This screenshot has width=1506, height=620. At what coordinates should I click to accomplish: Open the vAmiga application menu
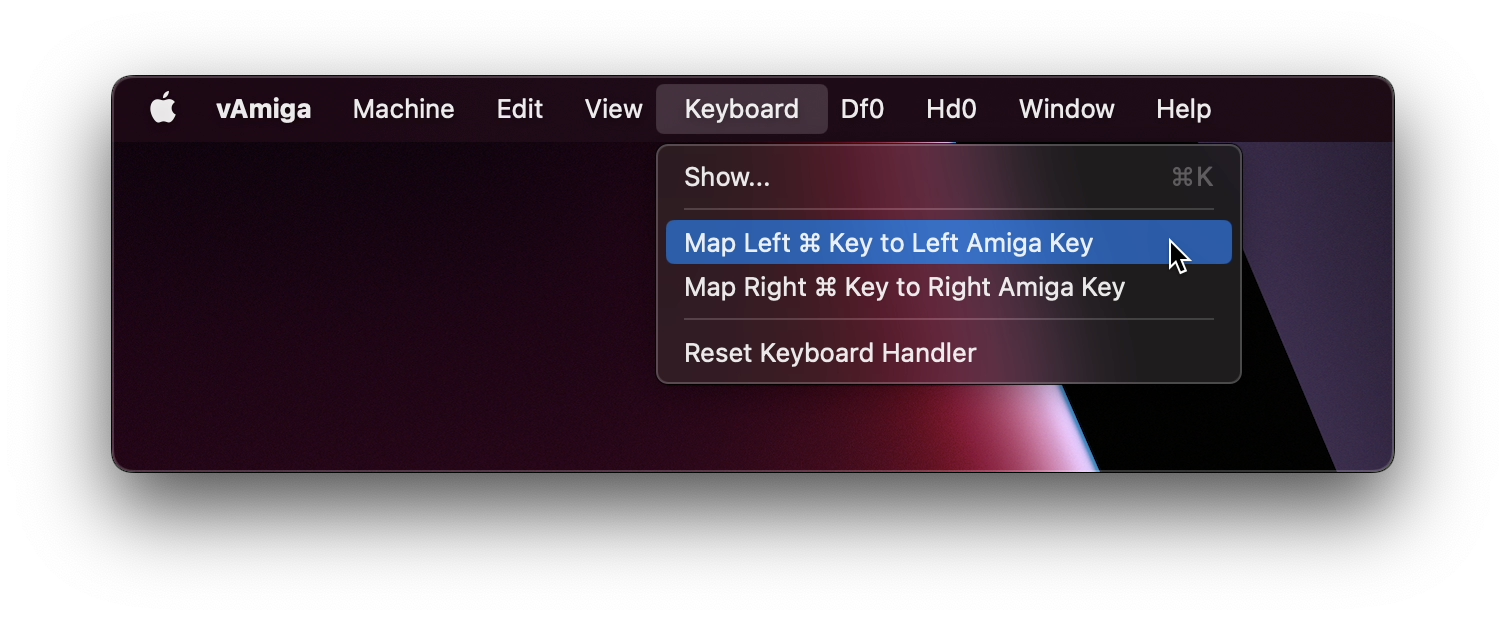coord(263,109)
